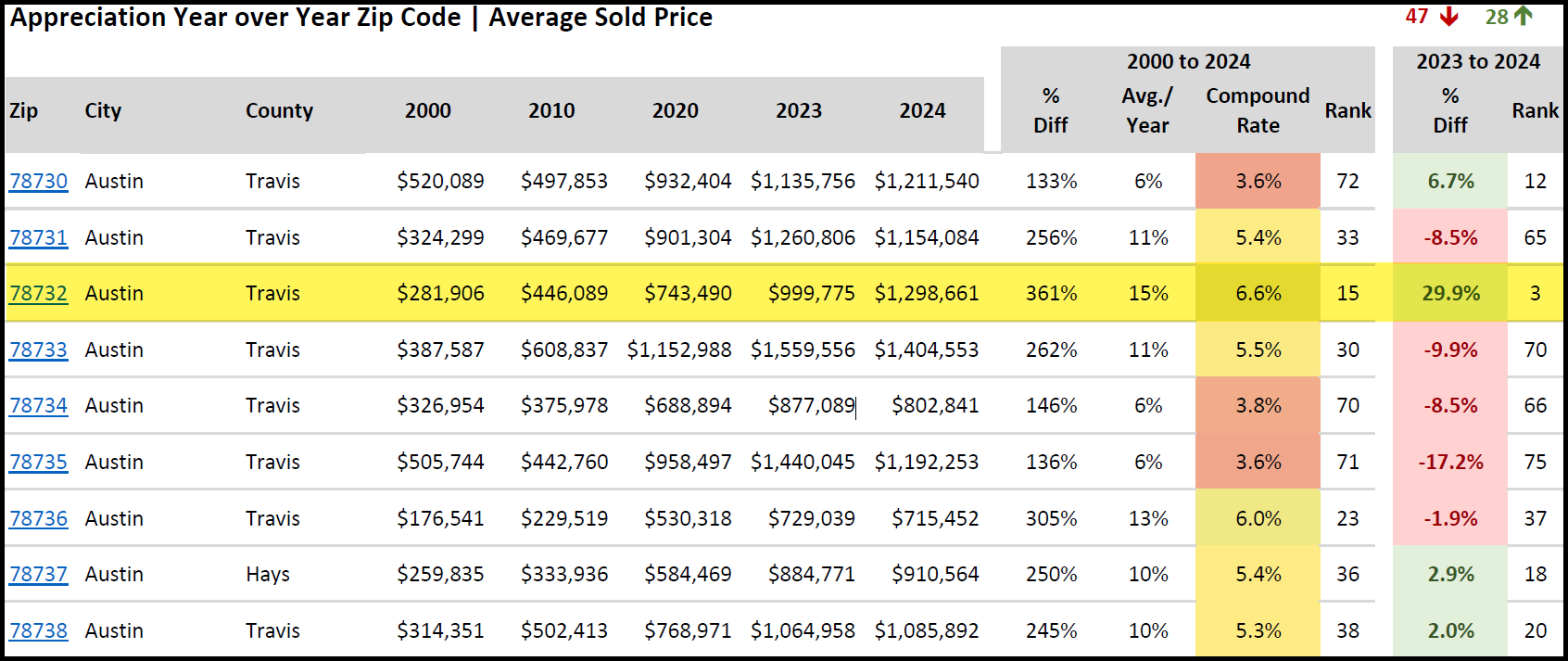This screenshot has width=1568, height=661.
Task: Select the Zip column header
Action: pyautogui.click(x=24, y=110)
